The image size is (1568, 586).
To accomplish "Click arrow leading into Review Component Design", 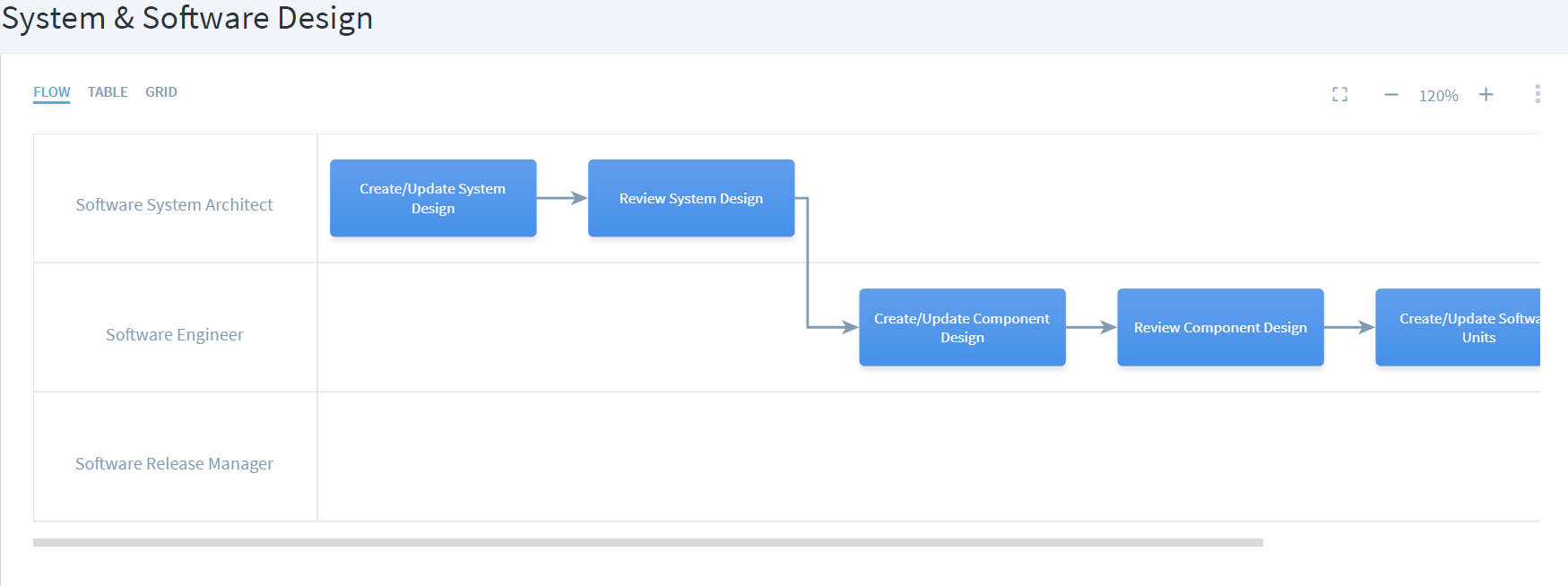I will (x=1090, y=327).
